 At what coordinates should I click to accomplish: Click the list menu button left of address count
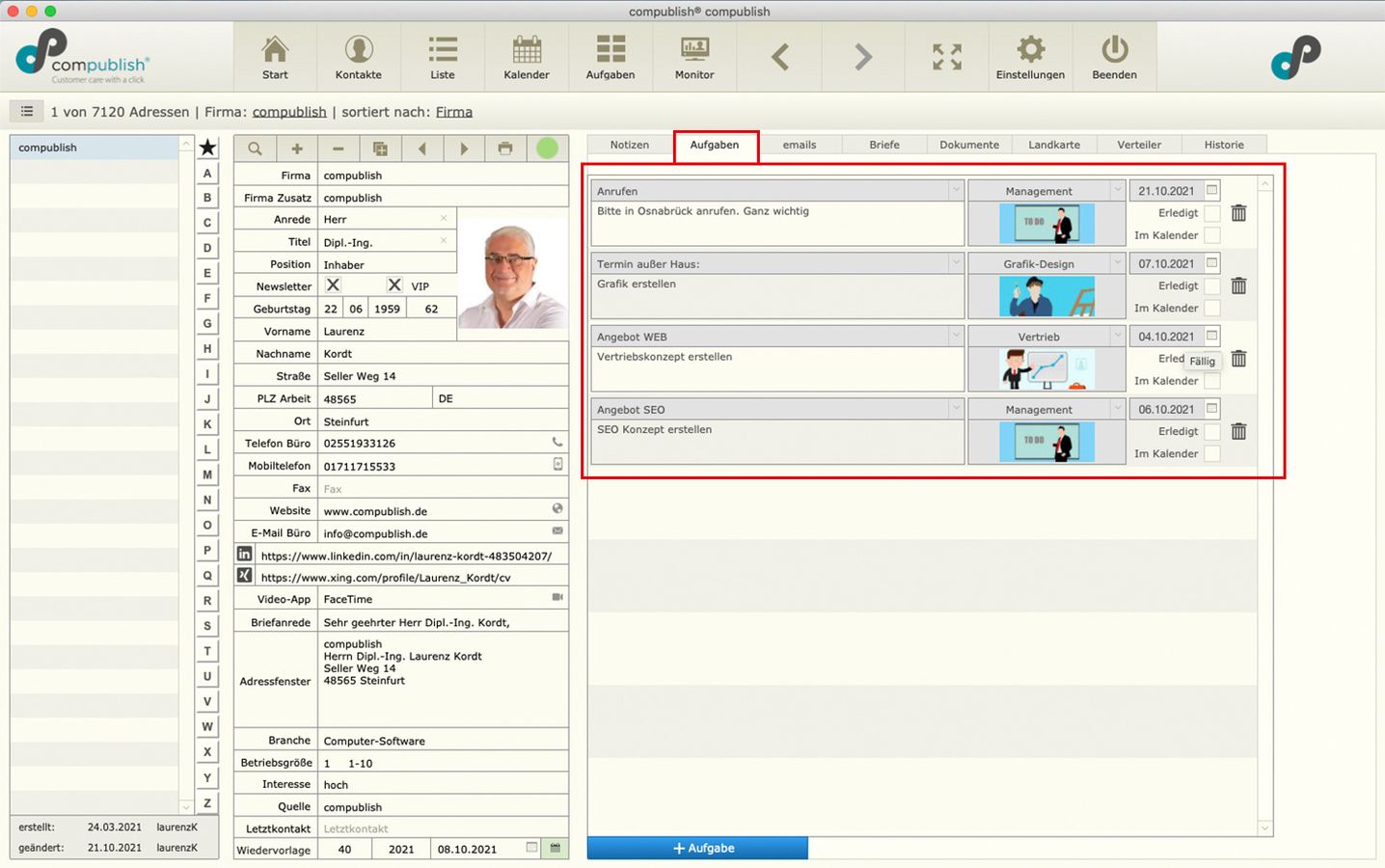point(27,111)
